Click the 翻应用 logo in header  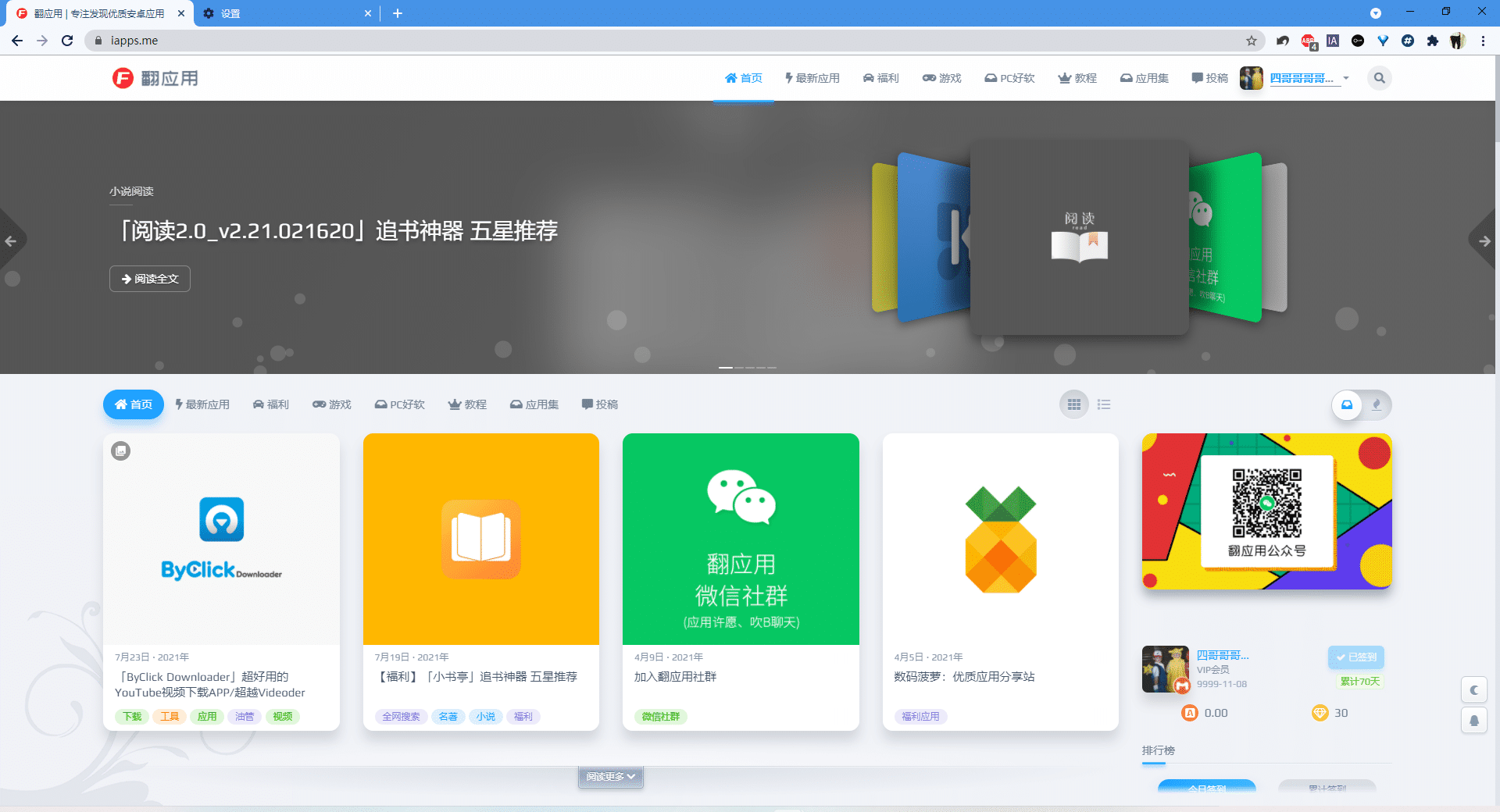pyautogui.click(x=155, y=78)
